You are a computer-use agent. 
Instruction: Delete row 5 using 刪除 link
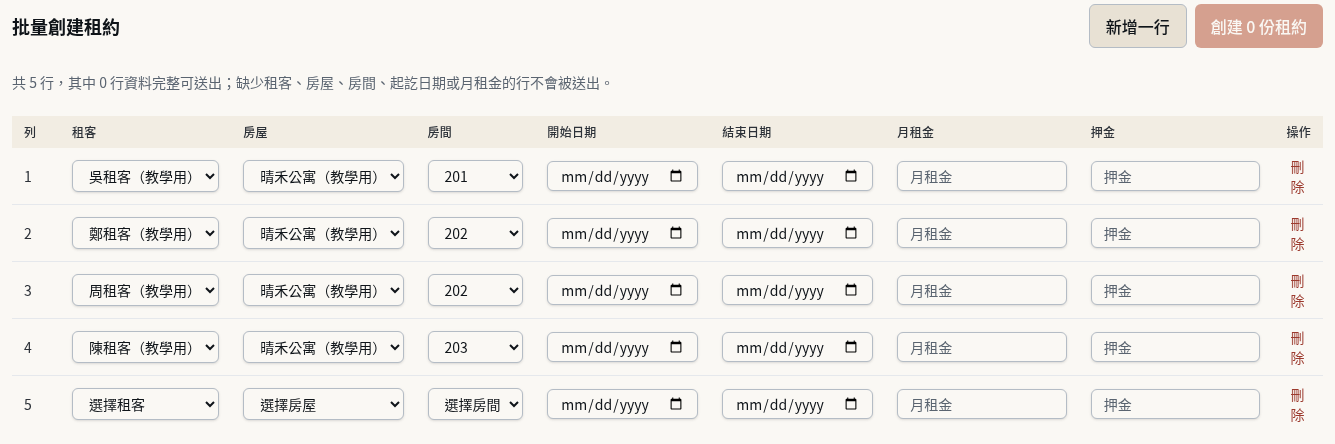point(1297,404)
